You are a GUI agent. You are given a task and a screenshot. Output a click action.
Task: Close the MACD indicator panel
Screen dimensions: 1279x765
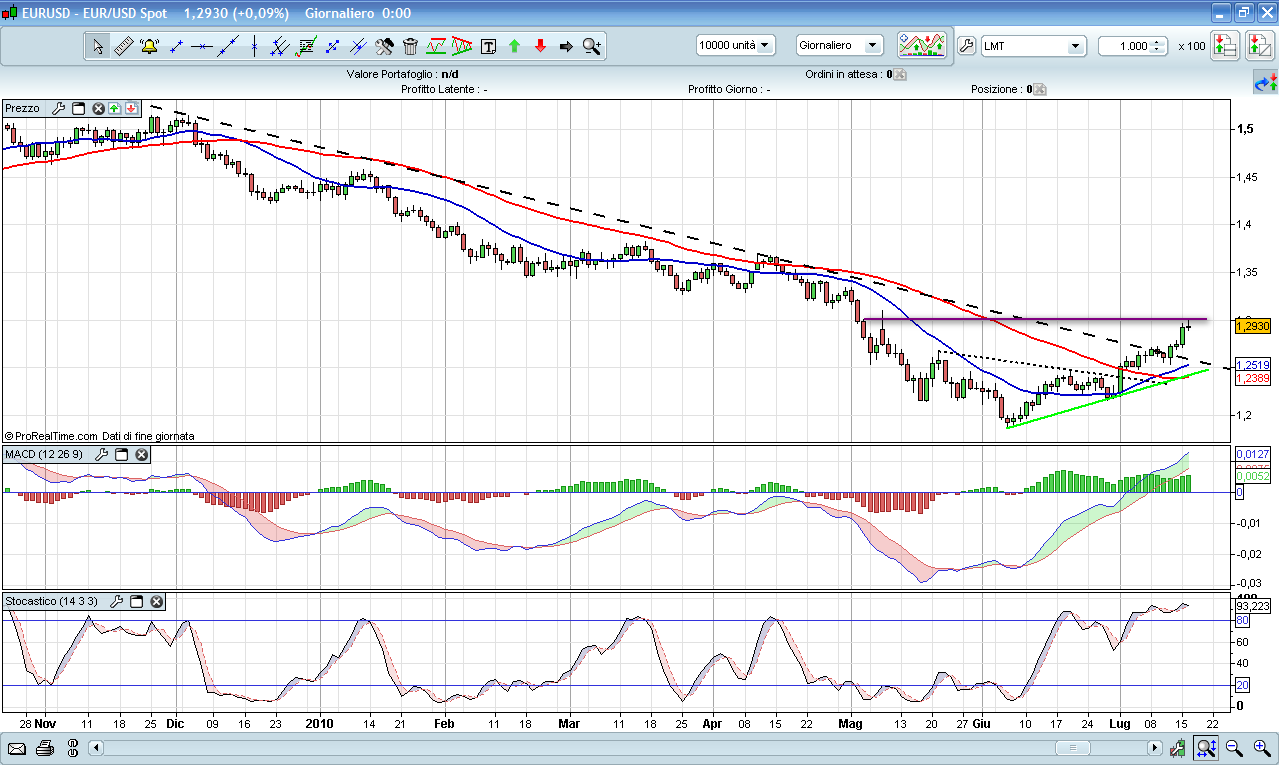pos(142,455)
